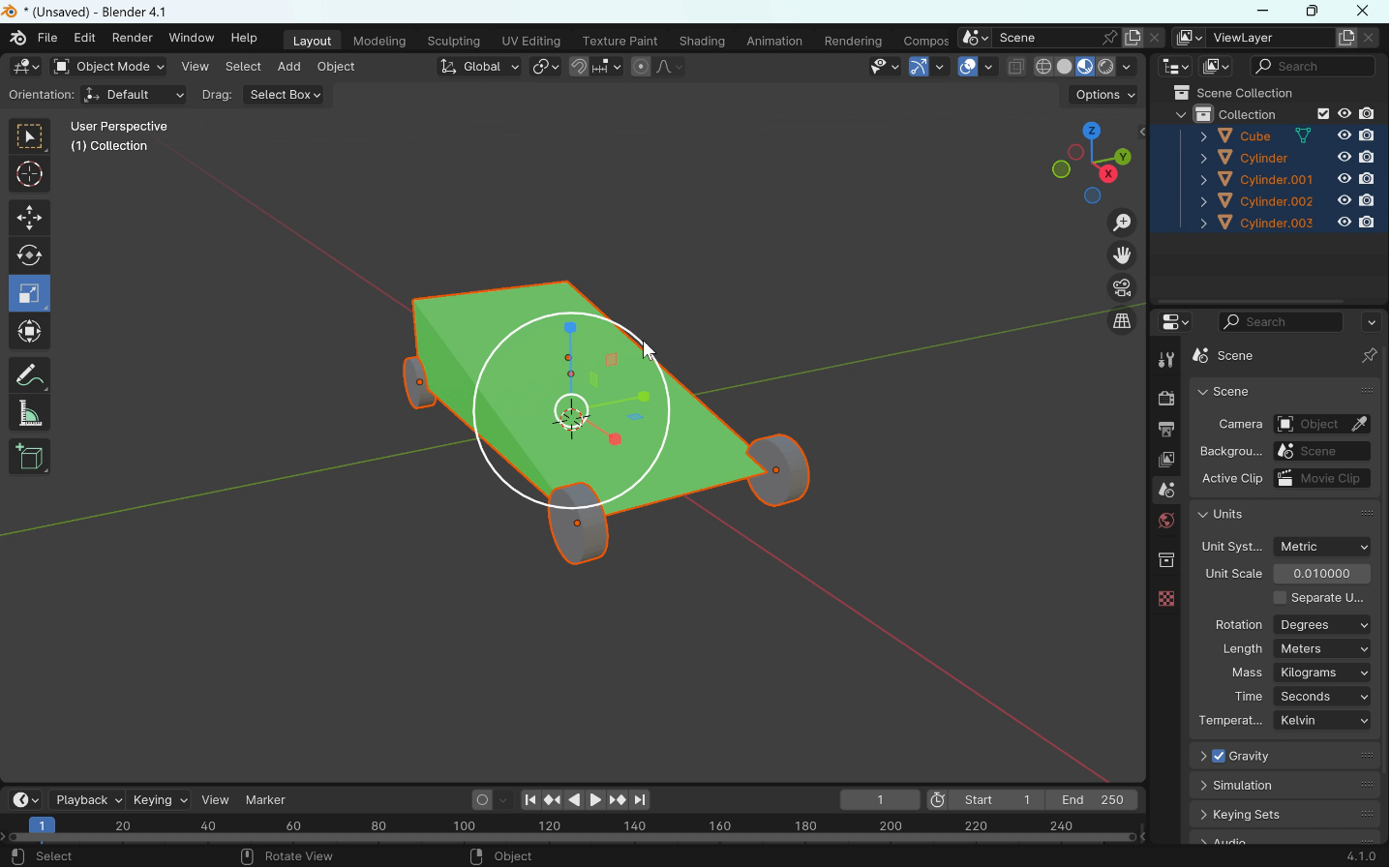
Task: Open Length Meters dropdown
Action: point(1323,650)
